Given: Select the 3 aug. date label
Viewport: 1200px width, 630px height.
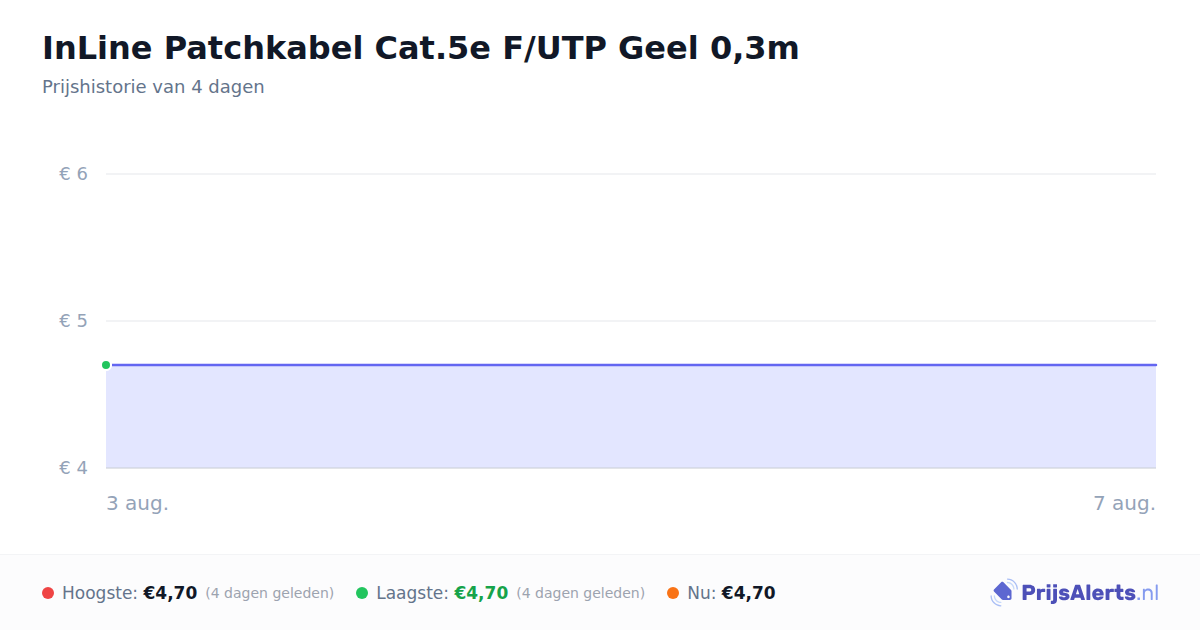Looking at the screenshot, I should pyautogui.click(x=138, y=503).
